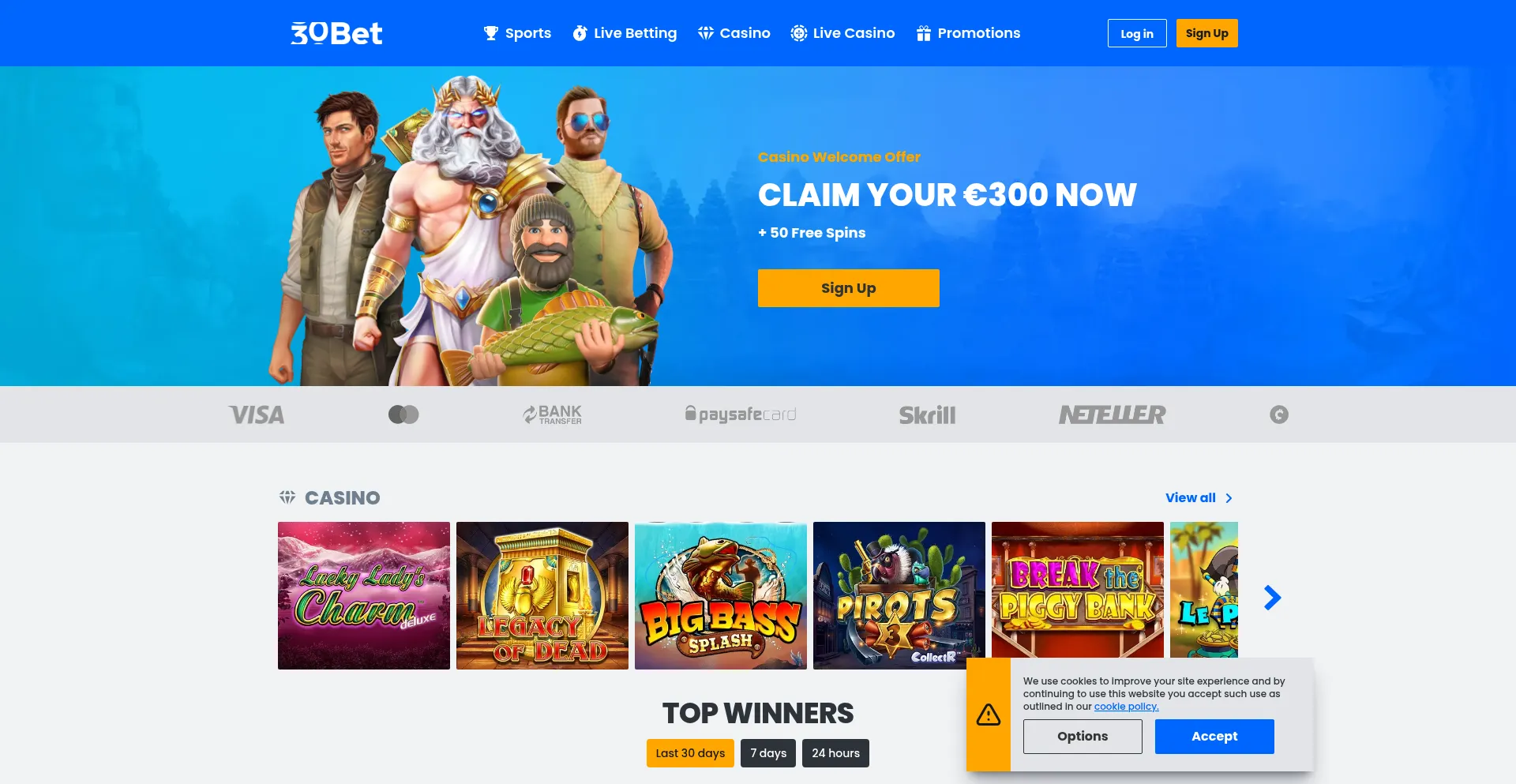
Task: Click the View all chevron arrow
Action: click(1229, 498)
